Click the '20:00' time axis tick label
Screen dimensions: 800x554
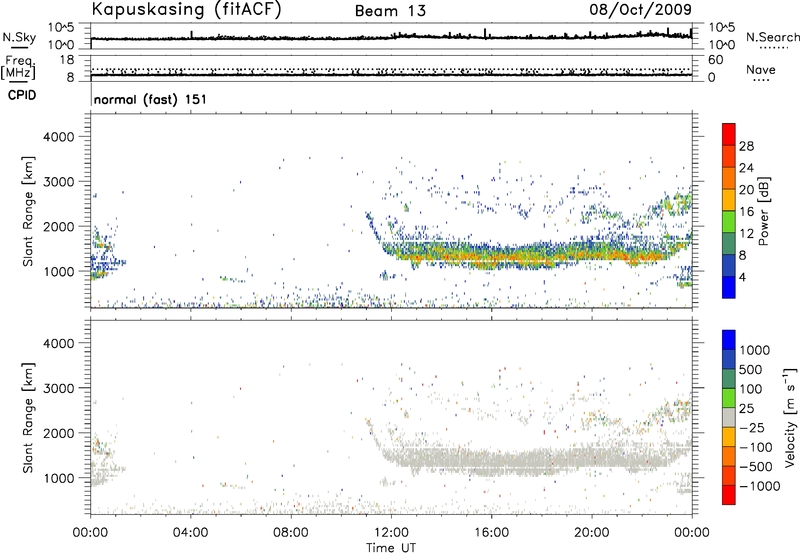(x=591, y=533)
